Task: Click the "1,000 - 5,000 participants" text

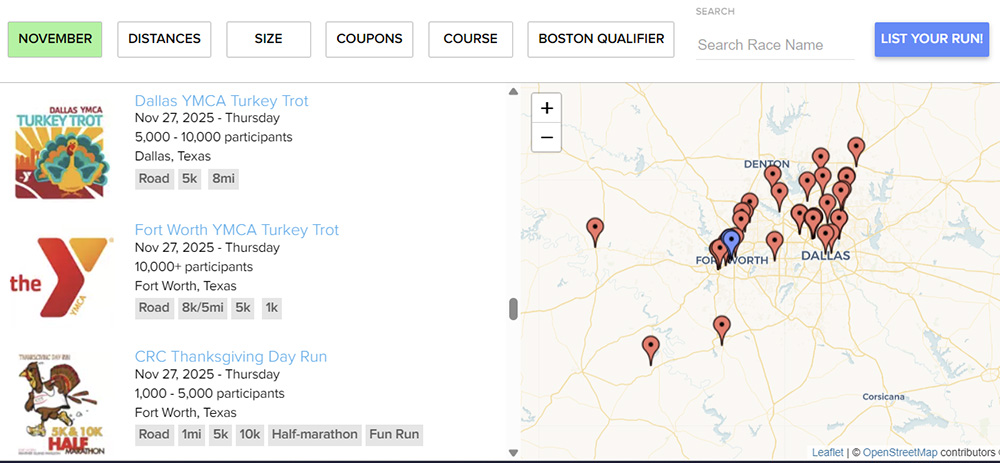Action: 210,393
